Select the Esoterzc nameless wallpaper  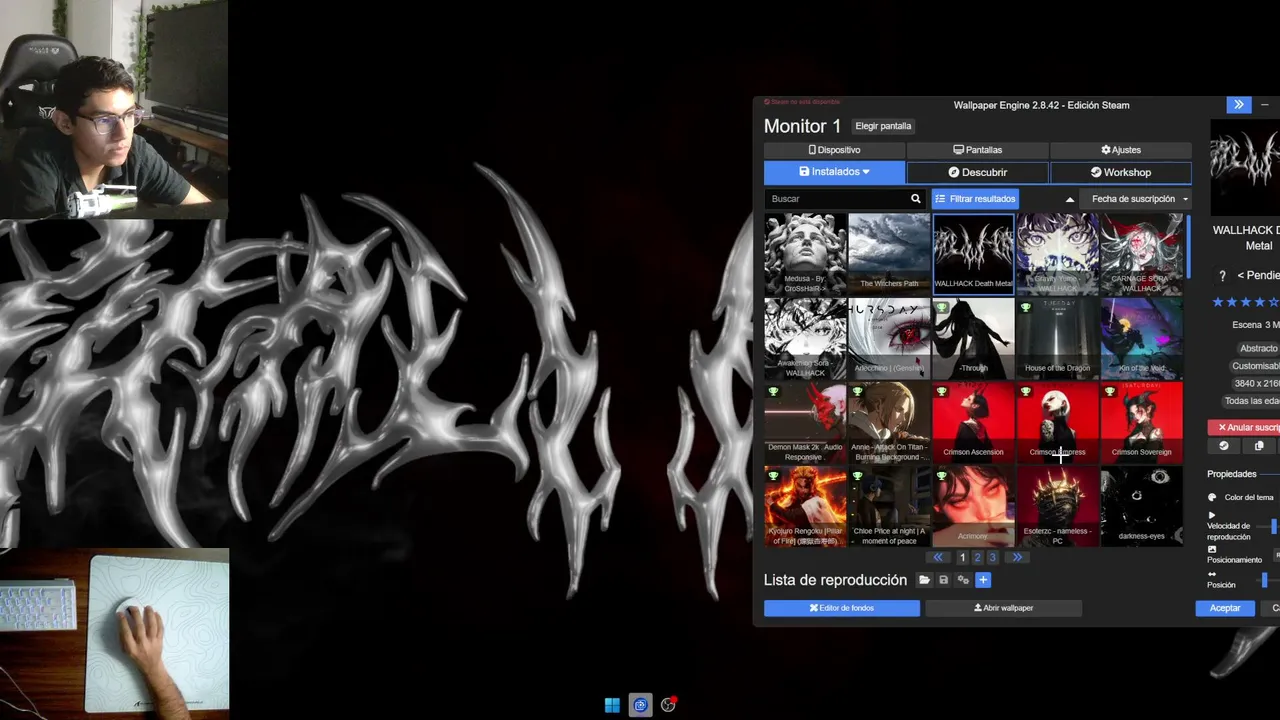(1057, 506)
